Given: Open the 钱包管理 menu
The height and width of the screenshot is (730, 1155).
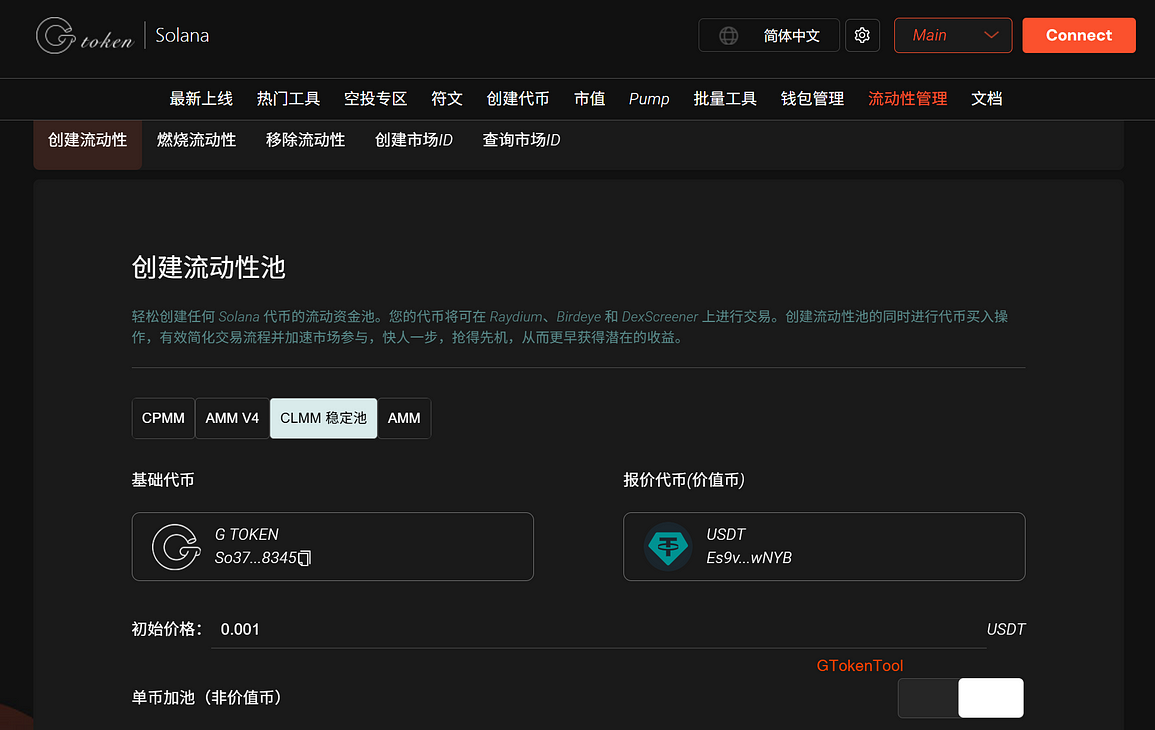Looking at the screenshot, I should point(812,99).
